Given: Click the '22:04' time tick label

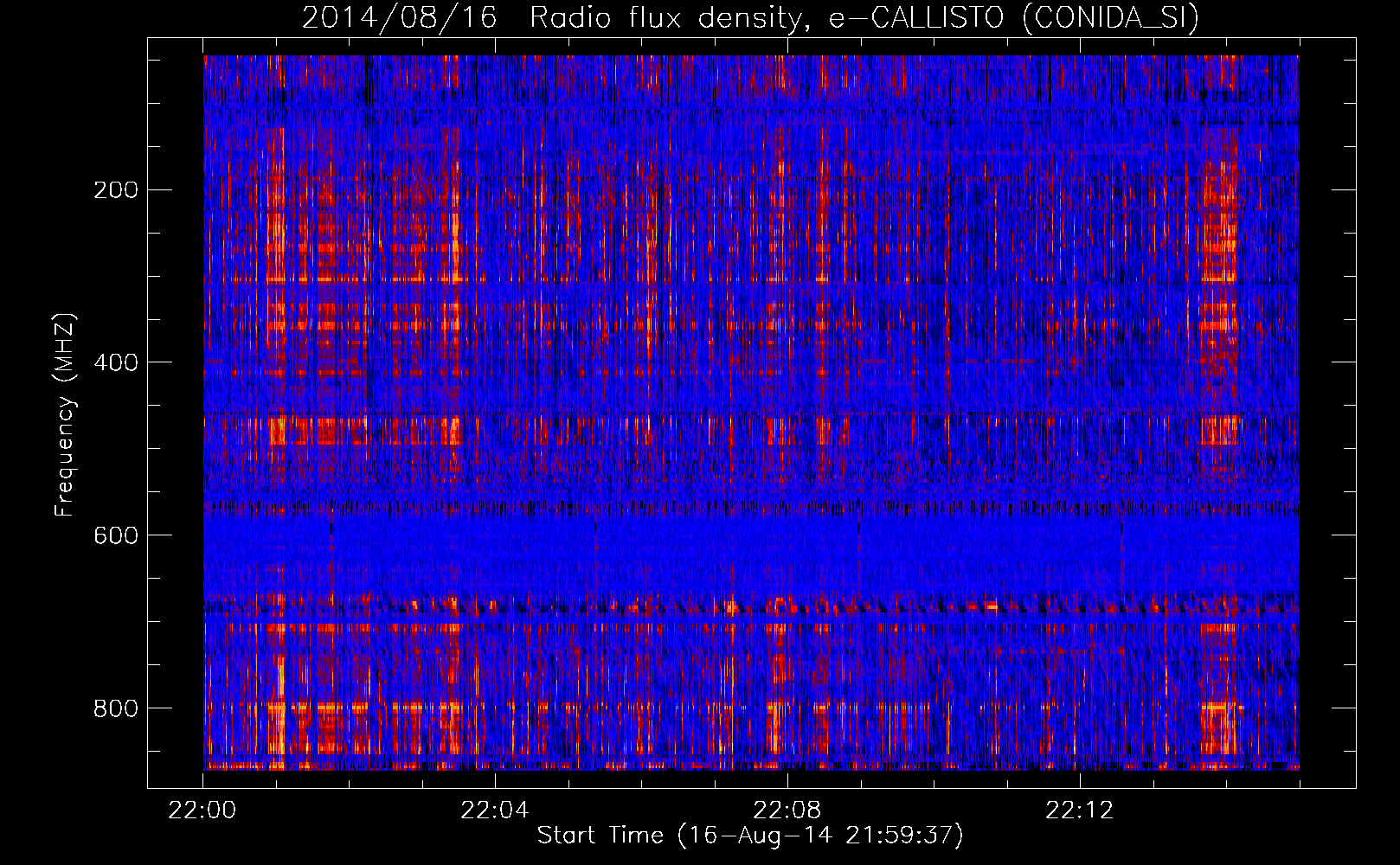Looking at the screenshot, I should click(495, 811).
